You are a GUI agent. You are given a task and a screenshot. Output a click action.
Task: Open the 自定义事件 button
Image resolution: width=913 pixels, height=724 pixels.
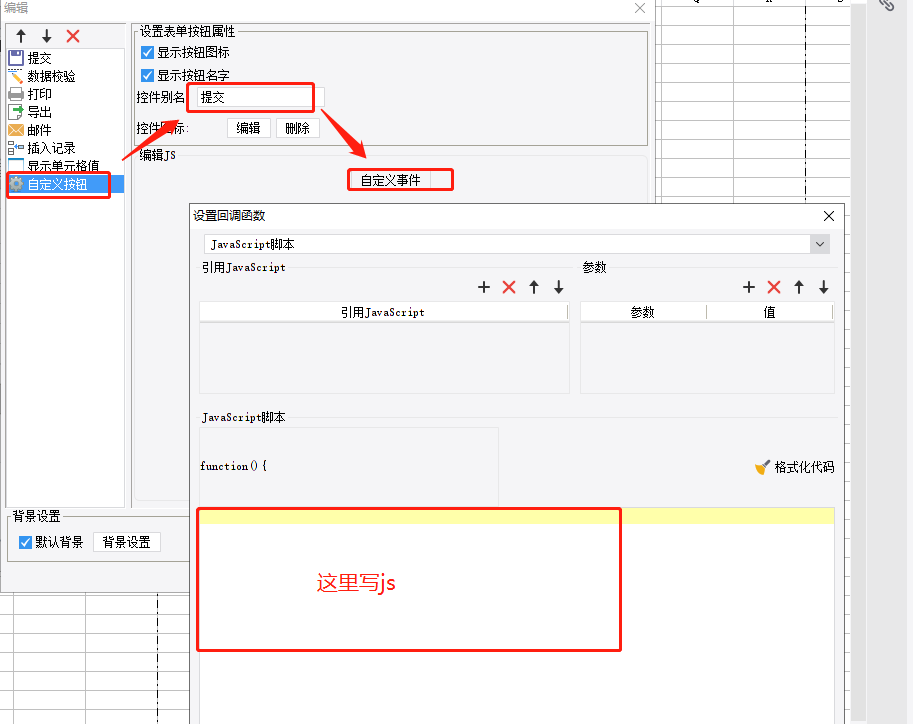click(x=391, y=181)
